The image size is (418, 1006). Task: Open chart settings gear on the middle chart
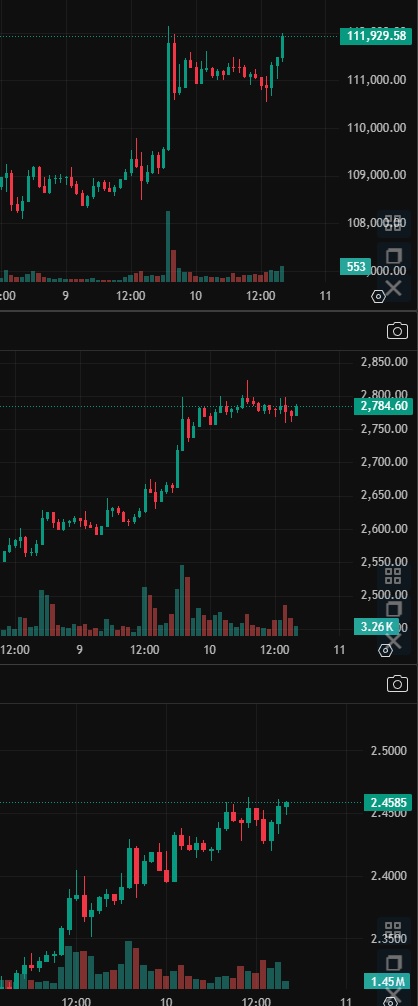point(385,651)
